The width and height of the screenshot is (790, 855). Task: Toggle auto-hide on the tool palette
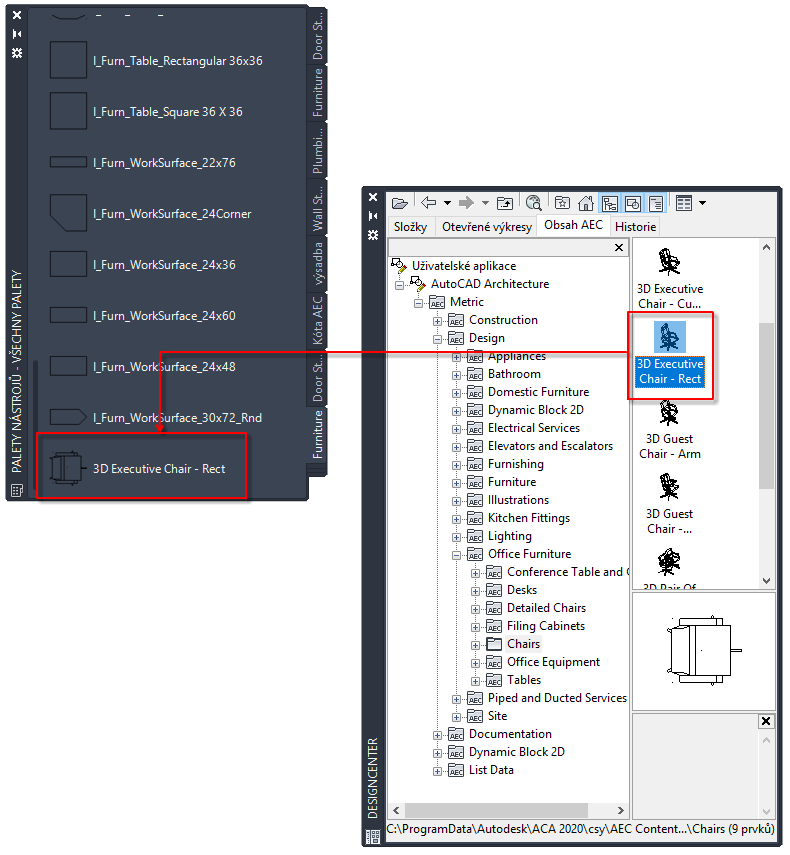pyautogui.click(x=17, y=34)
